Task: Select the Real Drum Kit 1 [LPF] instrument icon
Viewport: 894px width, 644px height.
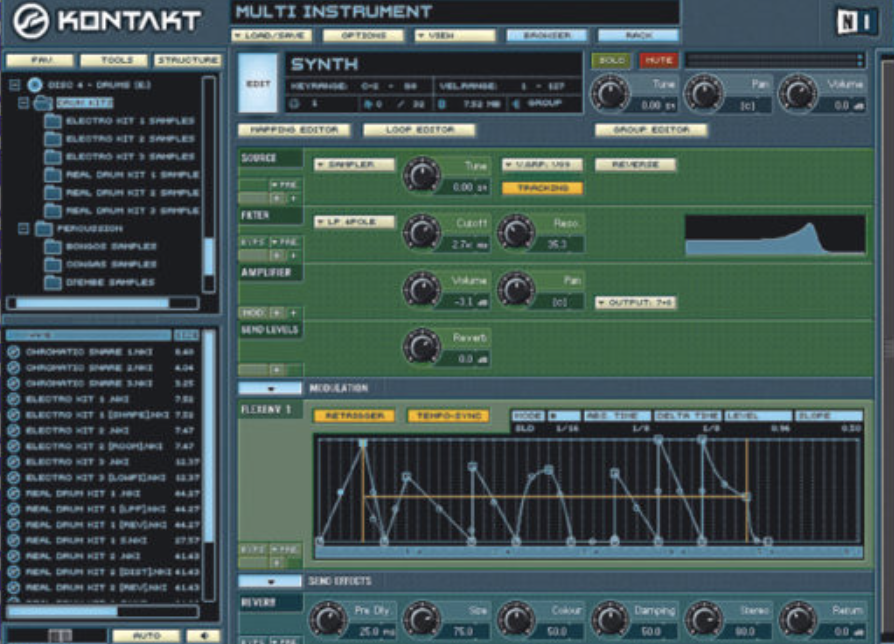Action: (14, 509)
